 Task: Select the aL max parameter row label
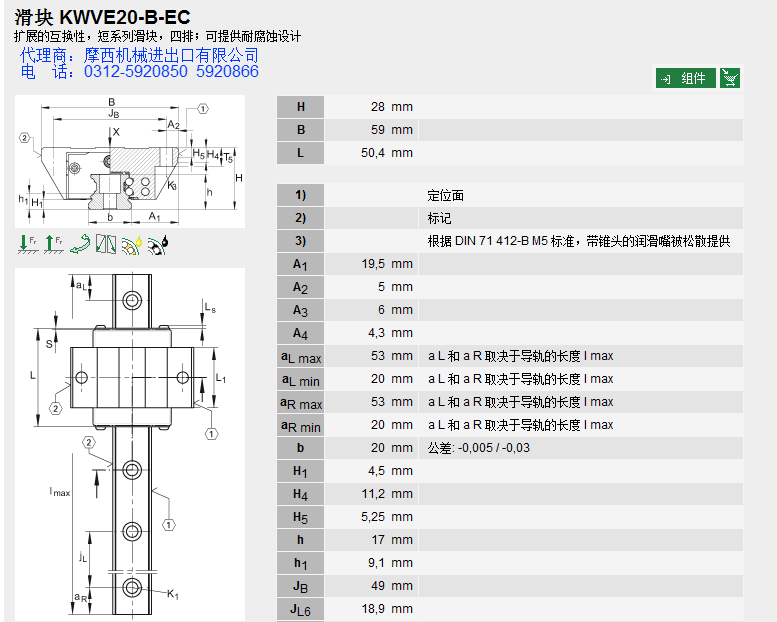click(300, 356)
